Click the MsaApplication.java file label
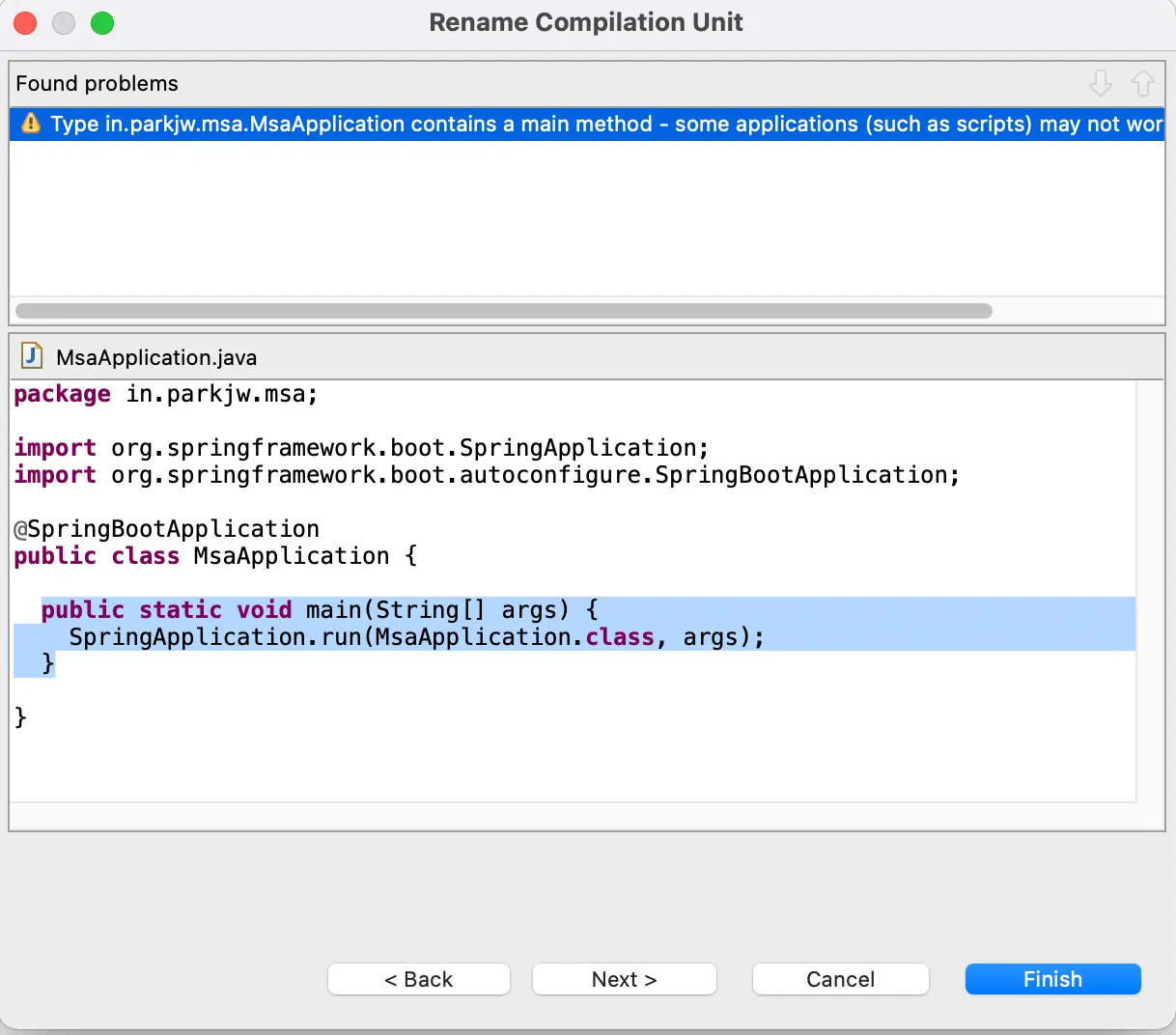 tap(156, 357)
